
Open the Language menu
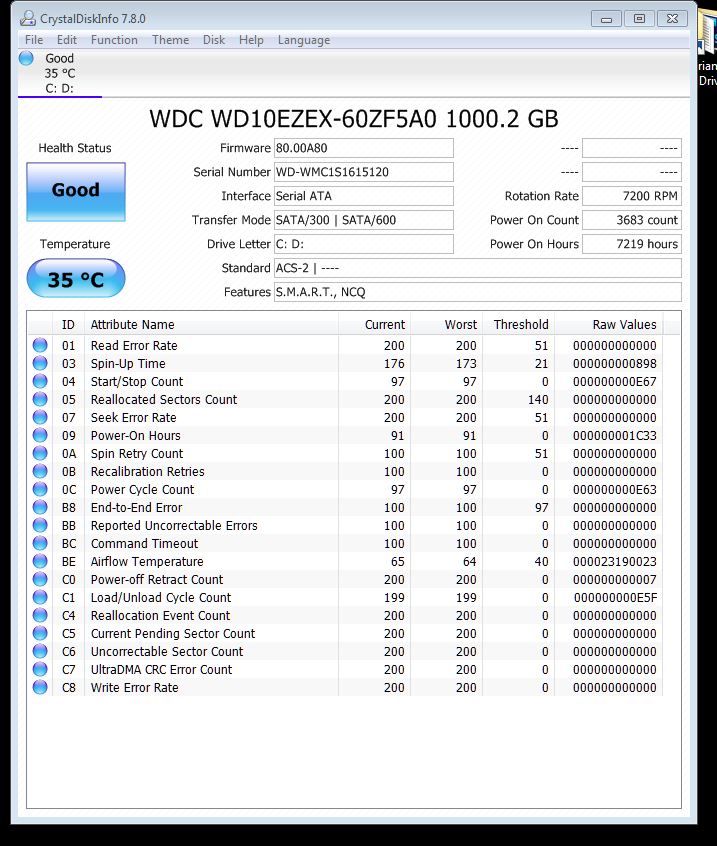tap(304, 40)
